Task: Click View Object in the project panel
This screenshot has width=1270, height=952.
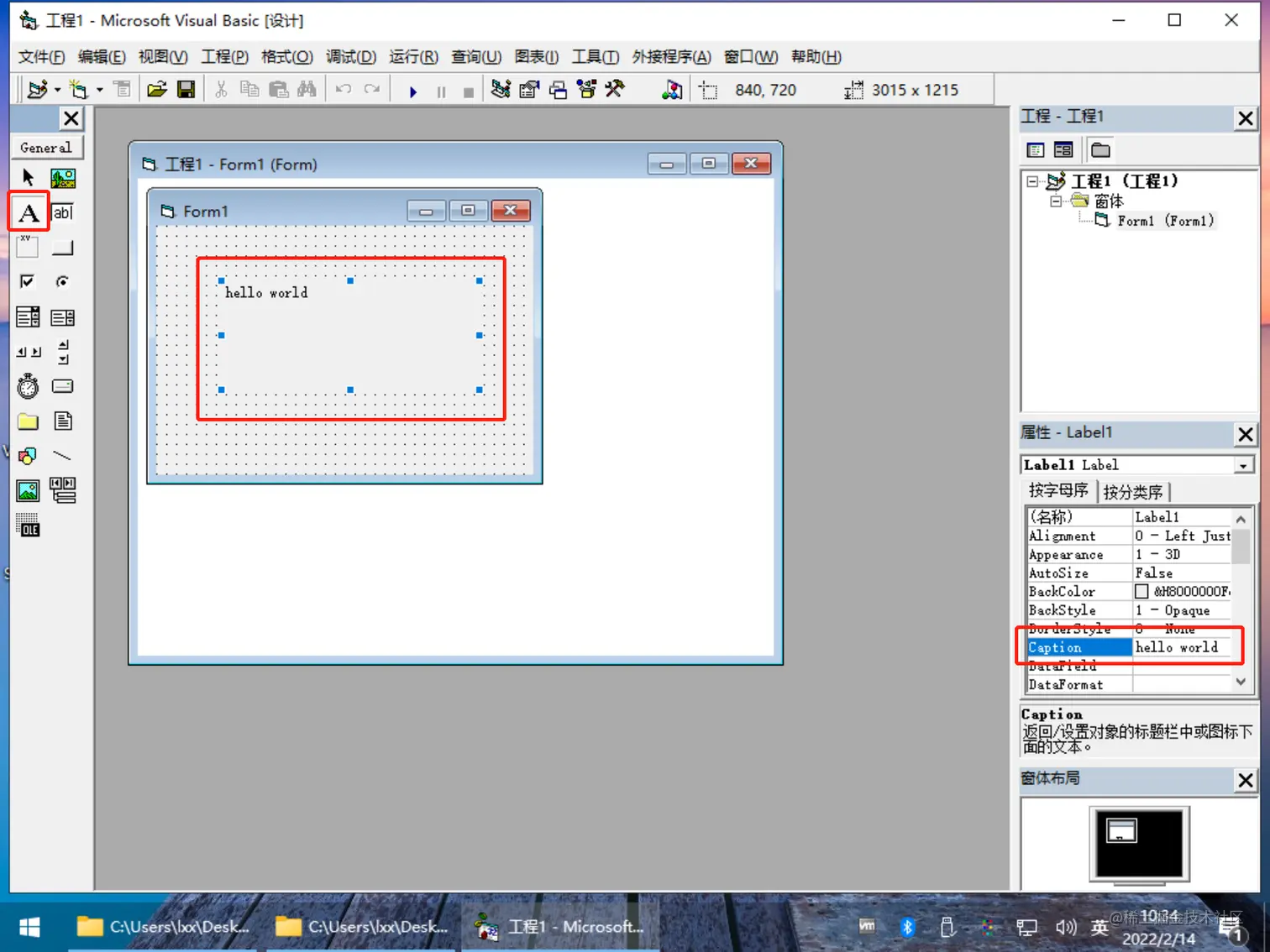Action: coord(1063,150)
